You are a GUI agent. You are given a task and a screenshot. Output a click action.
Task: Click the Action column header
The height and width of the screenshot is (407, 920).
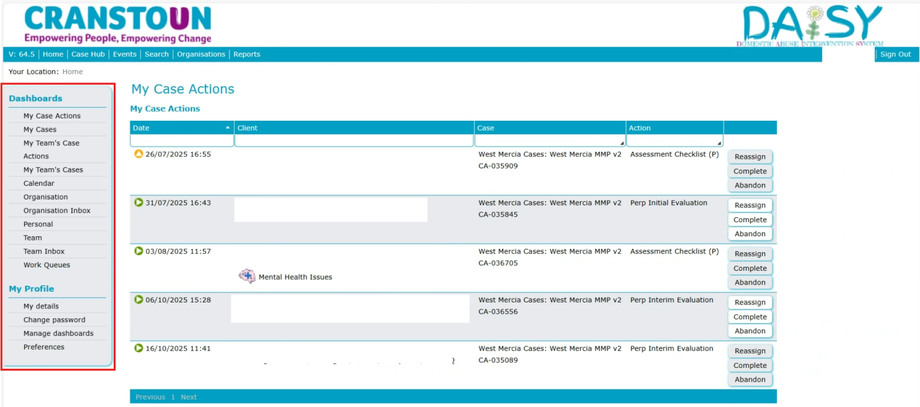point(675,128)
